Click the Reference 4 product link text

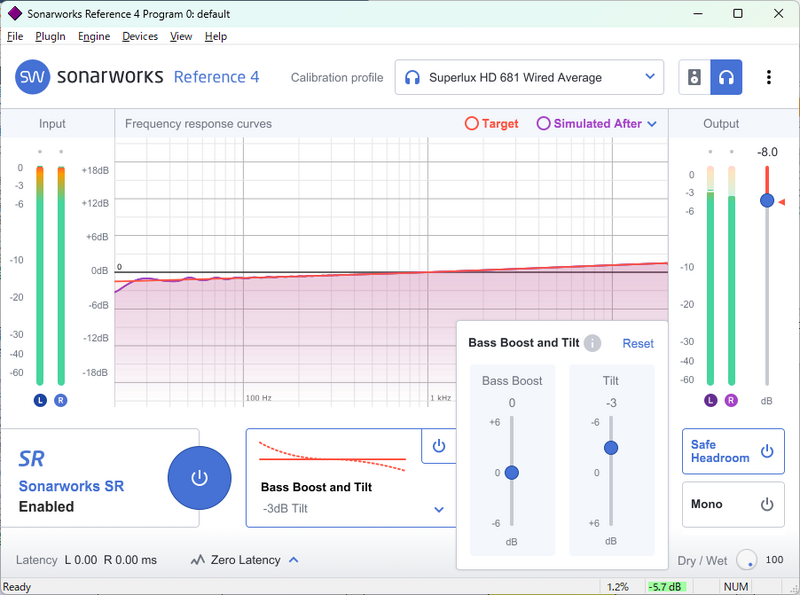pyautogui.click(x=216, y=77)
